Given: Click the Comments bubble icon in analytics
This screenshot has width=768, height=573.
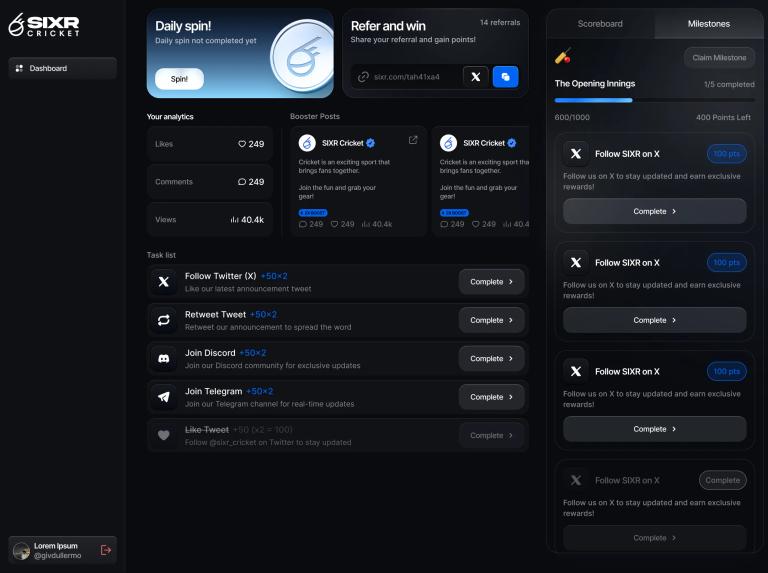Looking at the screenshot, I should tap(242, 182).
